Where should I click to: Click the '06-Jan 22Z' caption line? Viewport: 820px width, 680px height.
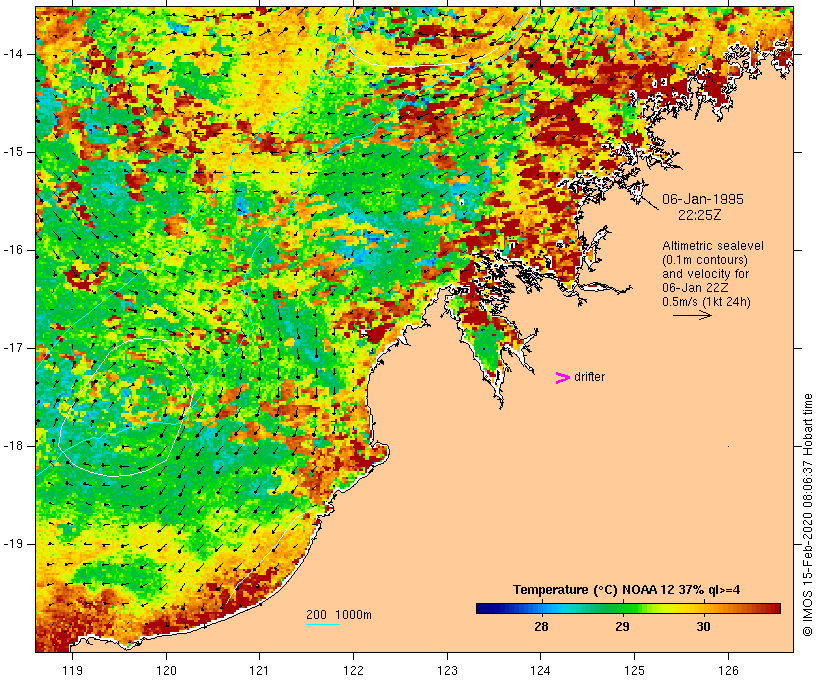[x=695, y=288]
